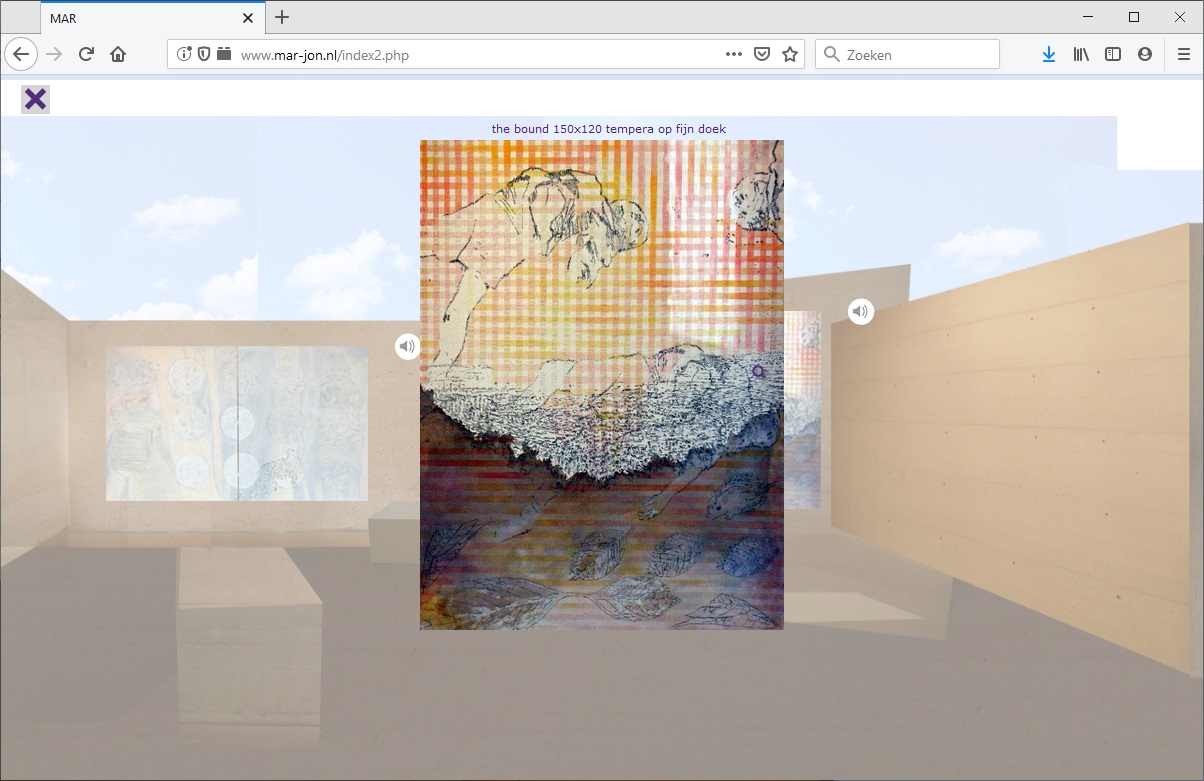1204x781 pixels.
Task: Open the Firefox account menu
Action: 1145,55
